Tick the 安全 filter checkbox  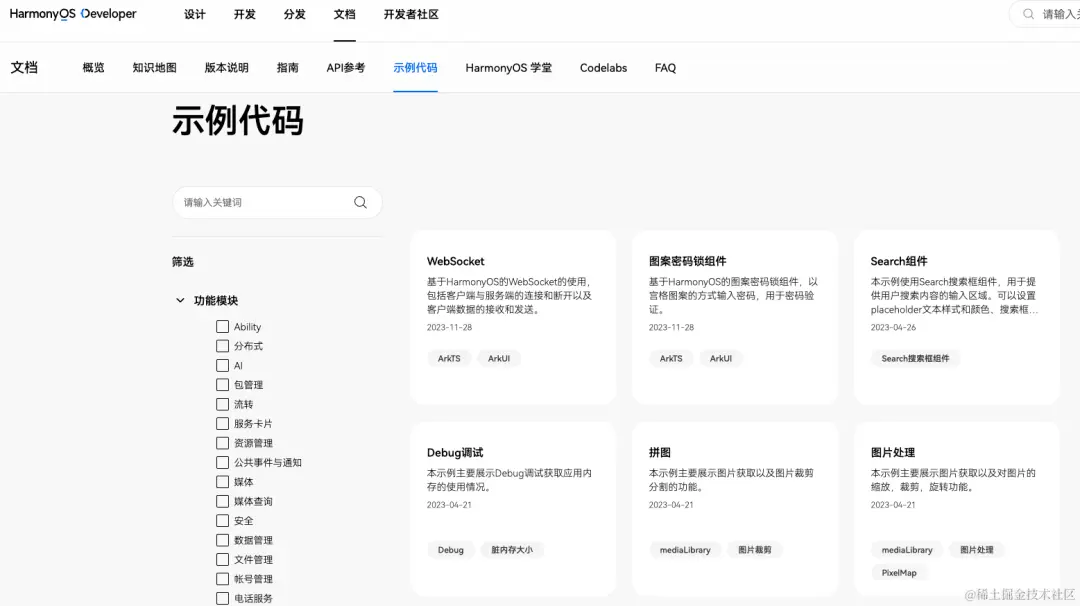tap(222, 521)
